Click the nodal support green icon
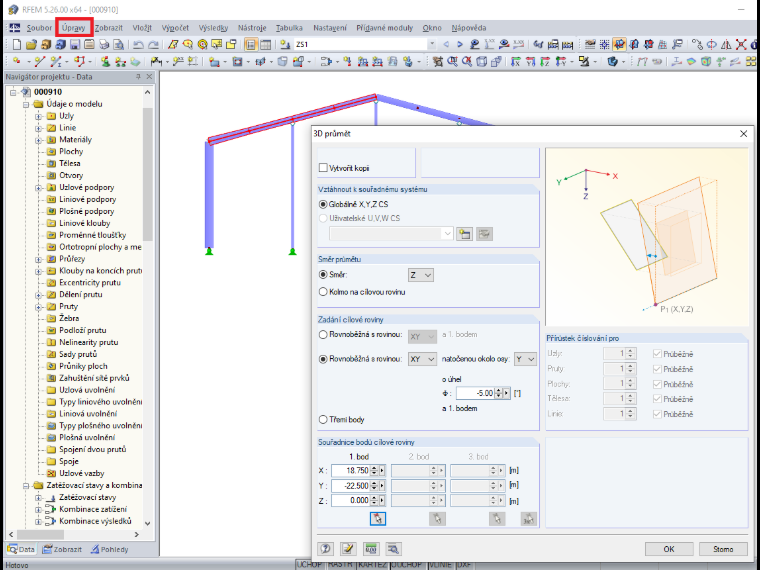Viewport: 760px width, 570px height. 105,62
